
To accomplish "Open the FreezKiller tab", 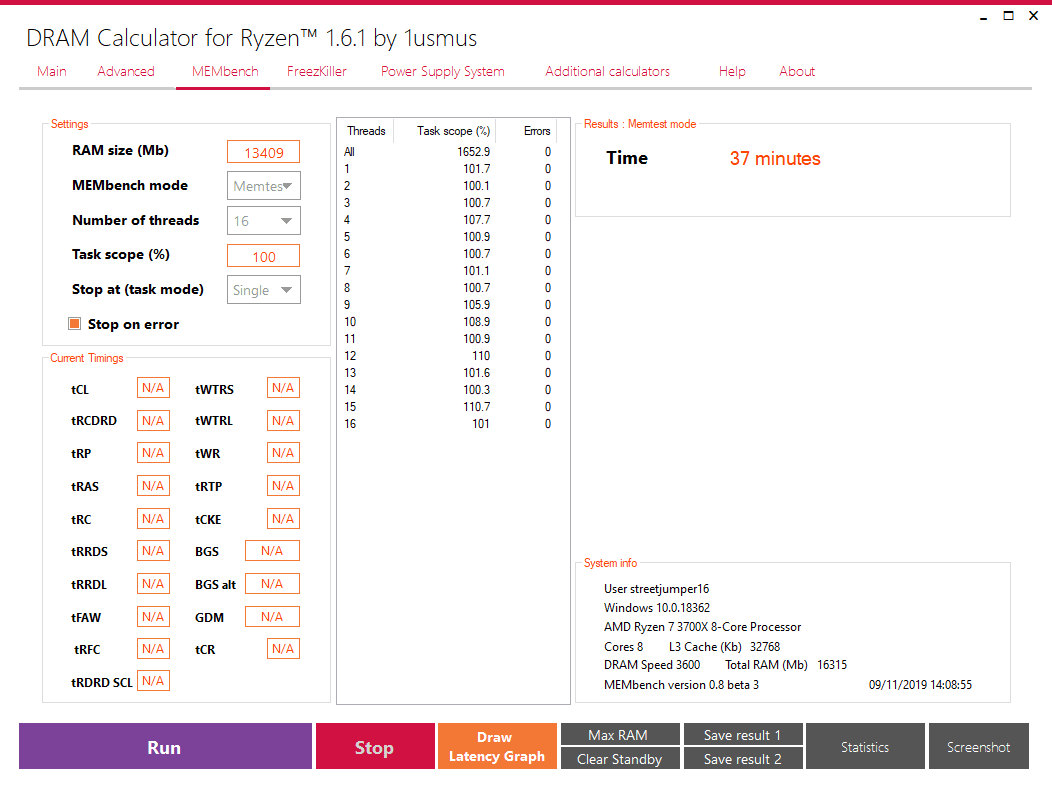I will 317,71.
